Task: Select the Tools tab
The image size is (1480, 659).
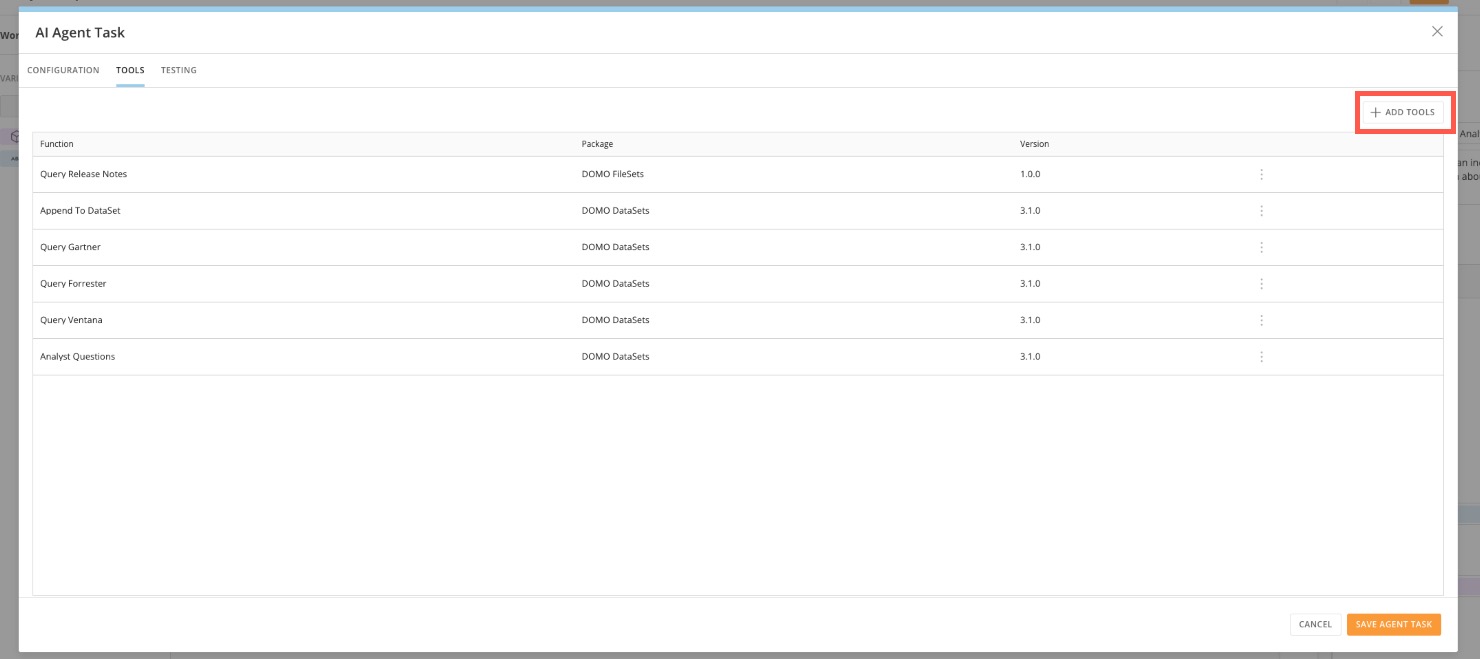Action: pos(130,70)
